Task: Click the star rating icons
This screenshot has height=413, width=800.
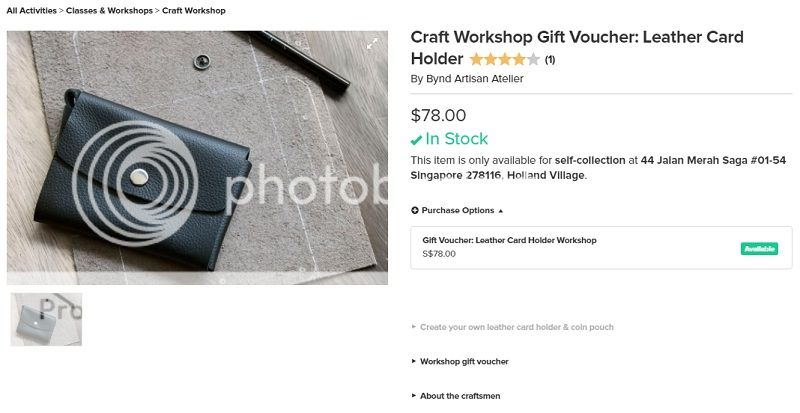Action: click(x=504, y=60)
